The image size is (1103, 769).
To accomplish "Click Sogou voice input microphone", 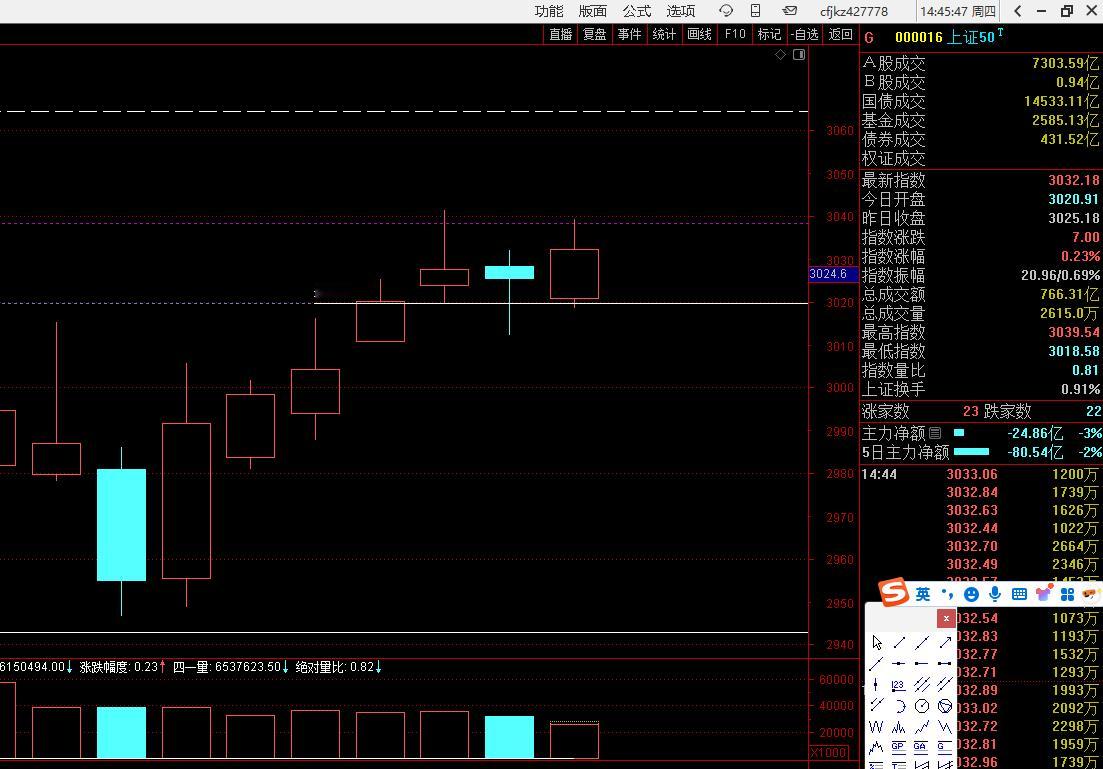I will click(x=995, y=595).
